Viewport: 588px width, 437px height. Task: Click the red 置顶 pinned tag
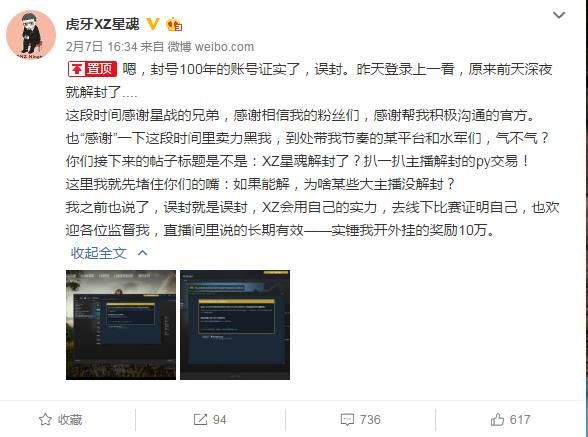pos(93,69)
